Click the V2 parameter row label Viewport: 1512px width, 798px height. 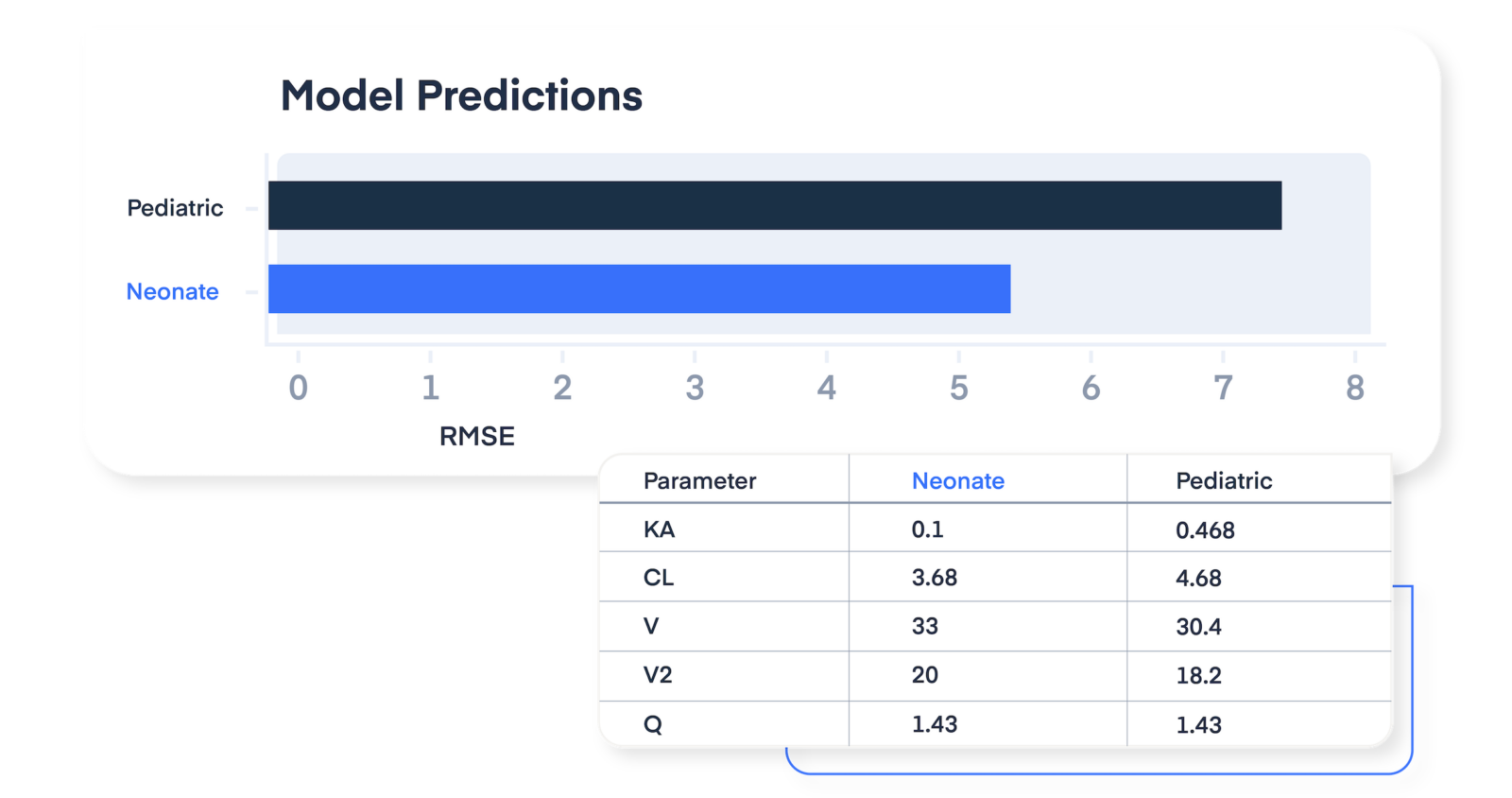[x=658, y=675]
